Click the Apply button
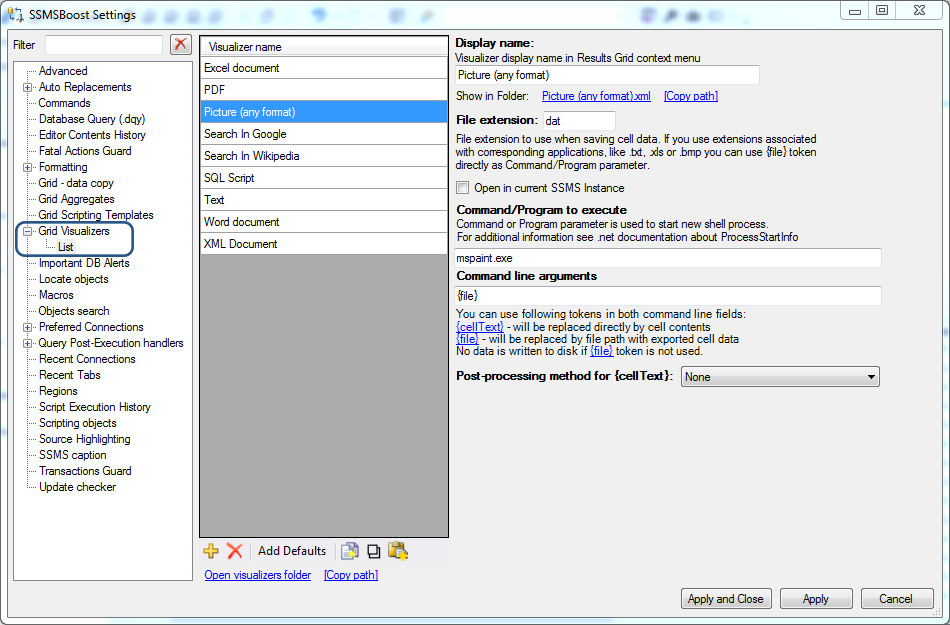Viewport: 950px width, 625px height. coord(815,599)
